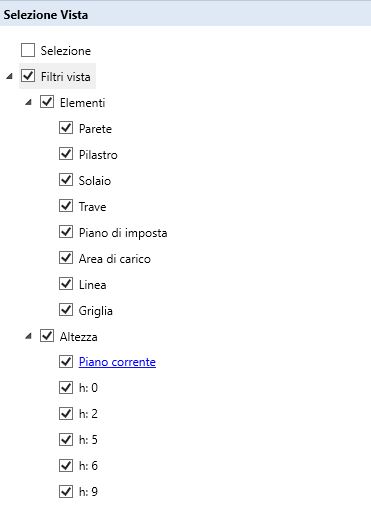Select the h: 5 tree item label
Screen dimensions: 371x512
(88, 440)
